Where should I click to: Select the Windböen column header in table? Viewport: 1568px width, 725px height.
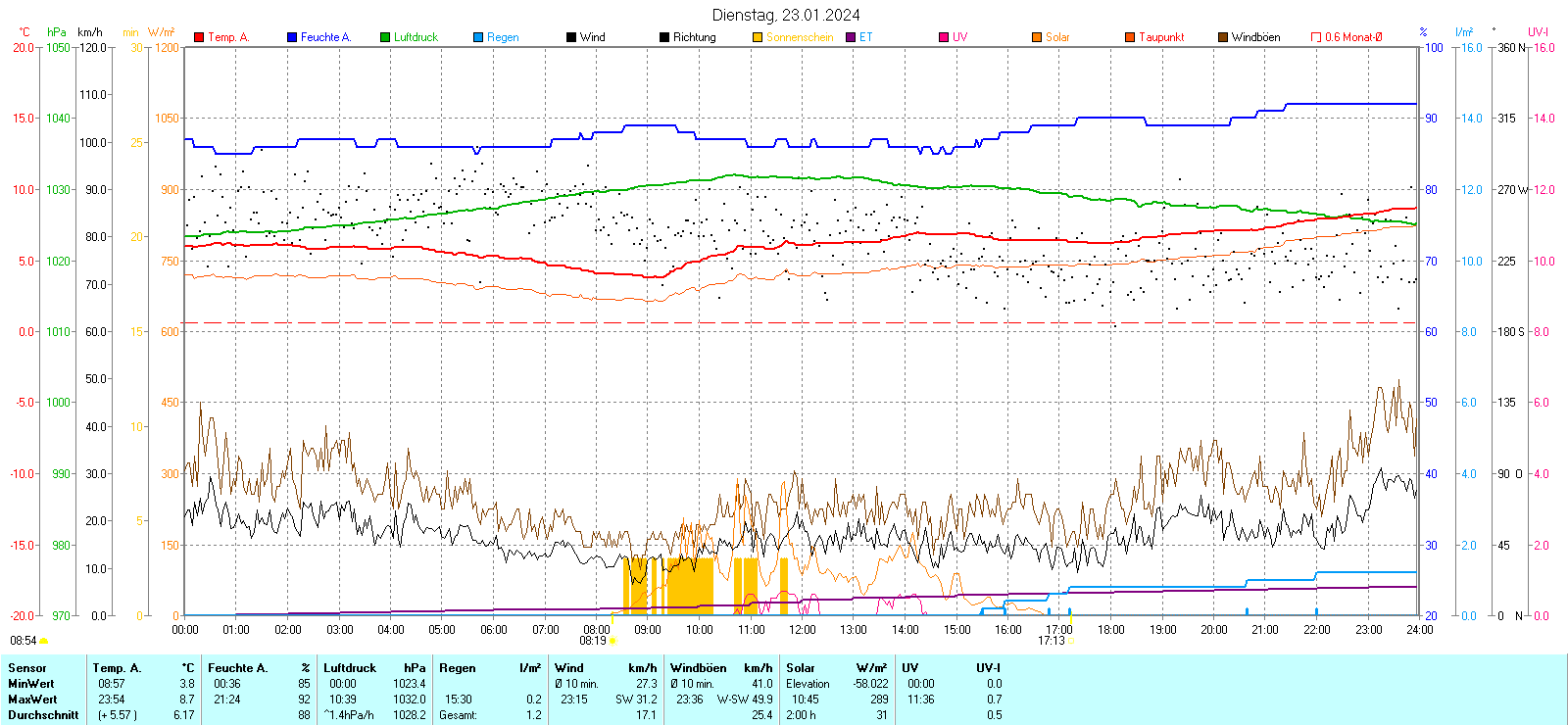(x=699, y=668)
